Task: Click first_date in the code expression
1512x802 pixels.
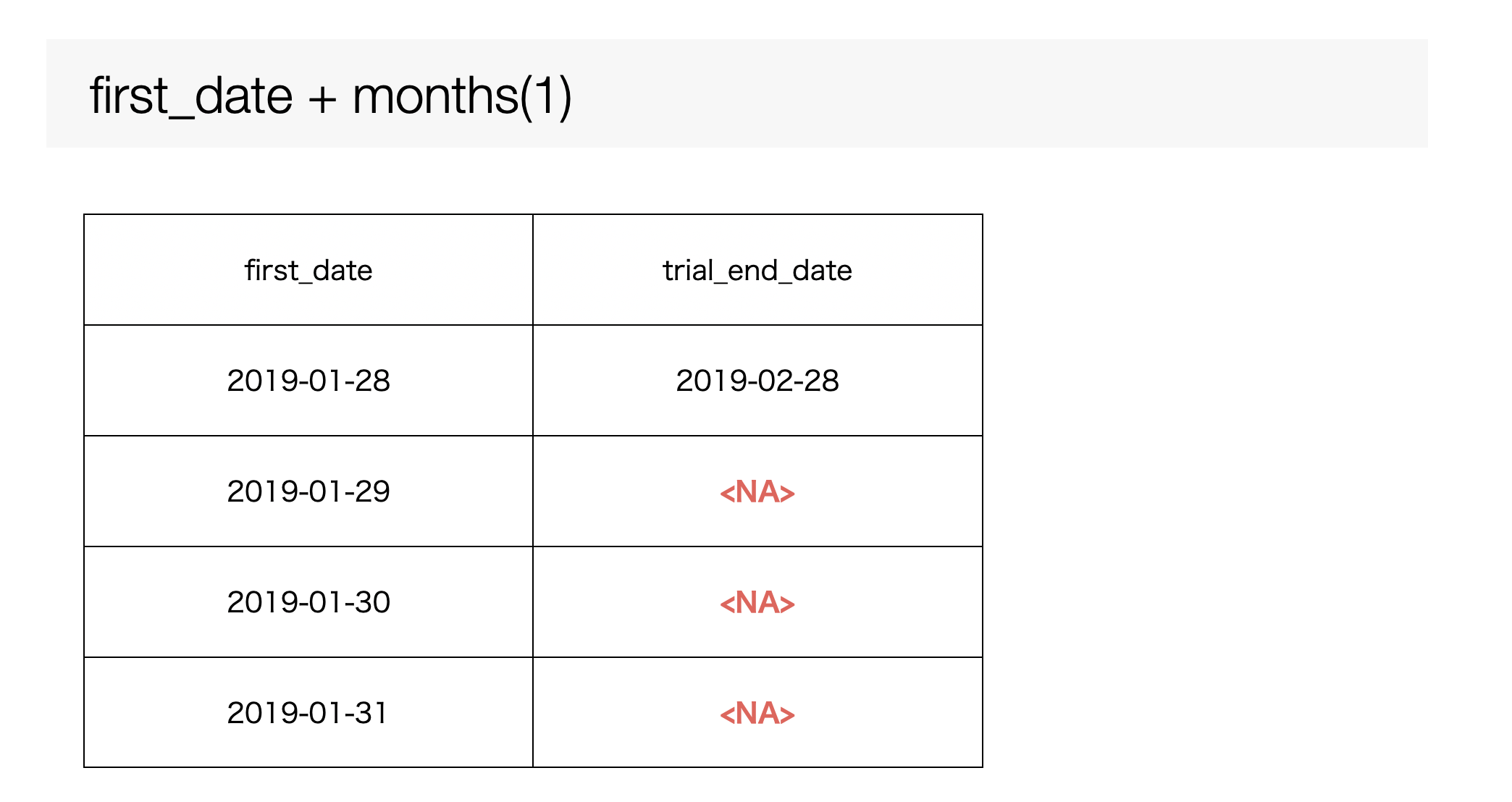Action: [x=191, y=97]
